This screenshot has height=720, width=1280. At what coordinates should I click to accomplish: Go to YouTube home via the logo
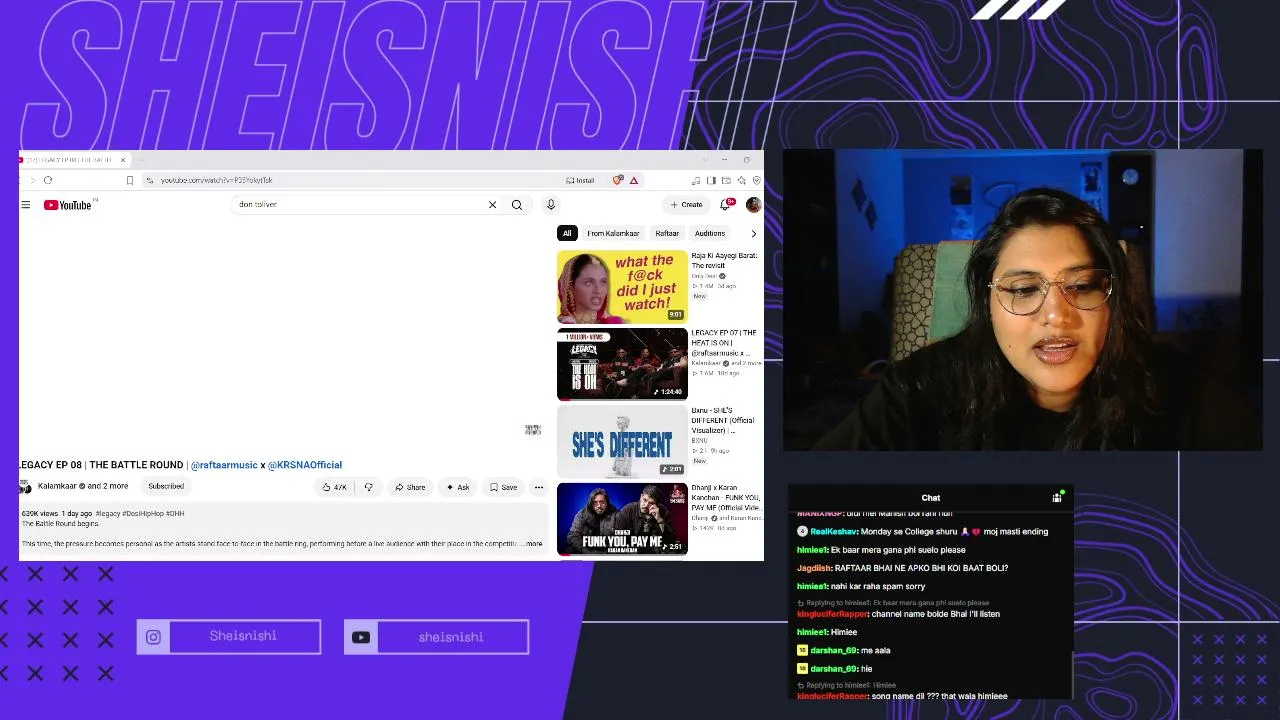(x=68, y=205)
